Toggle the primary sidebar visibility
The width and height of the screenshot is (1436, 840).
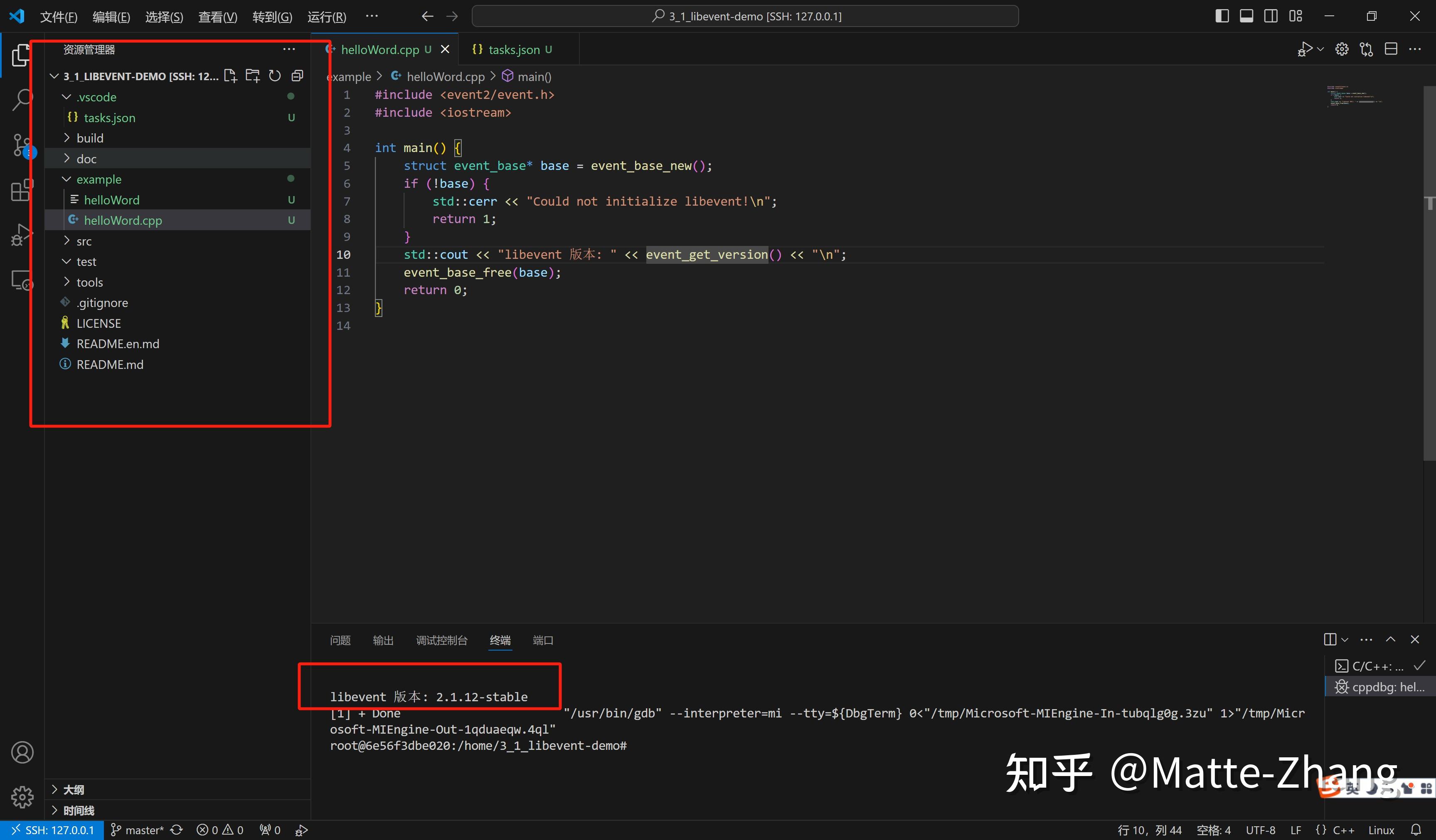pos(1222,15)
